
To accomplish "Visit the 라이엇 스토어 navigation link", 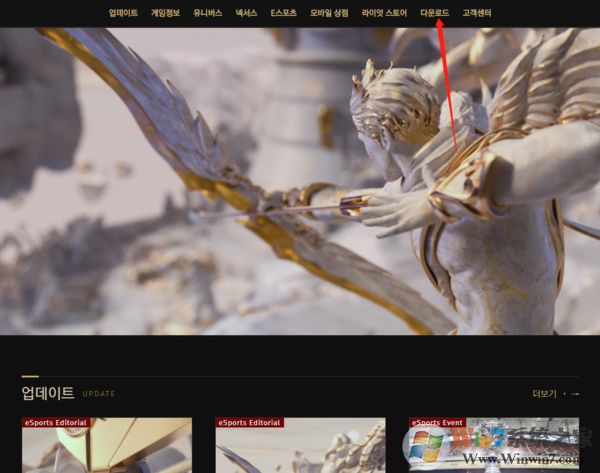I will 384,13.
